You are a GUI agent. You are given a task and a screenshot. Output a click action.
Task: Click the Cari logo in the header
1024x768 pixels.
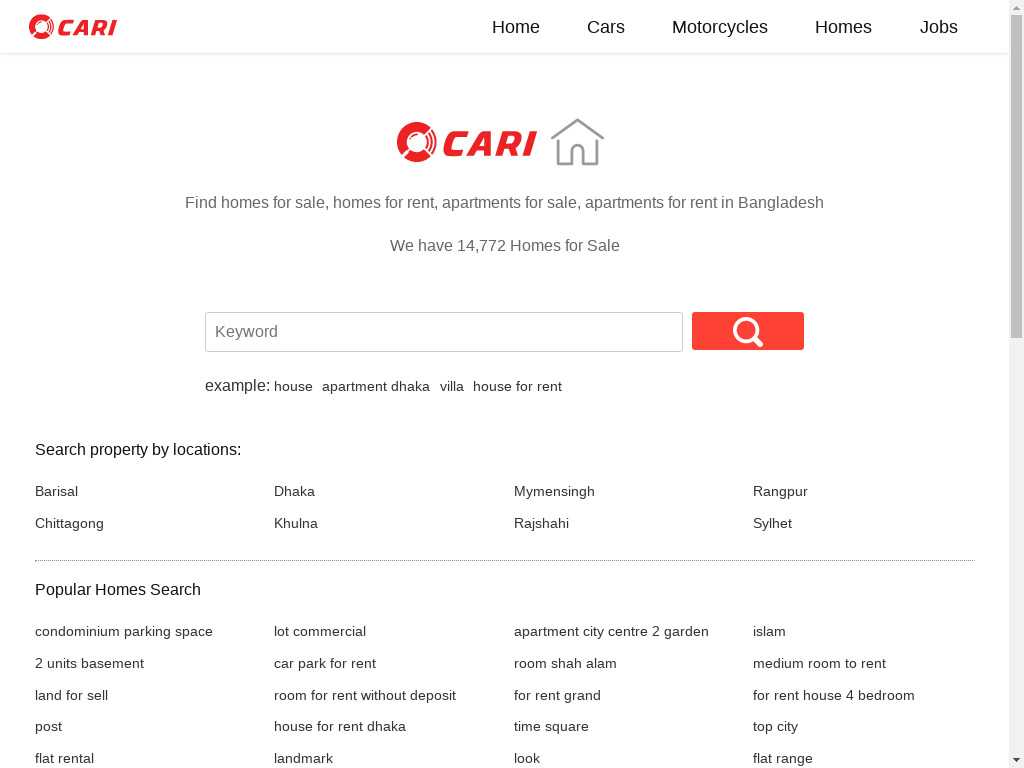click(x=73, y=27)
